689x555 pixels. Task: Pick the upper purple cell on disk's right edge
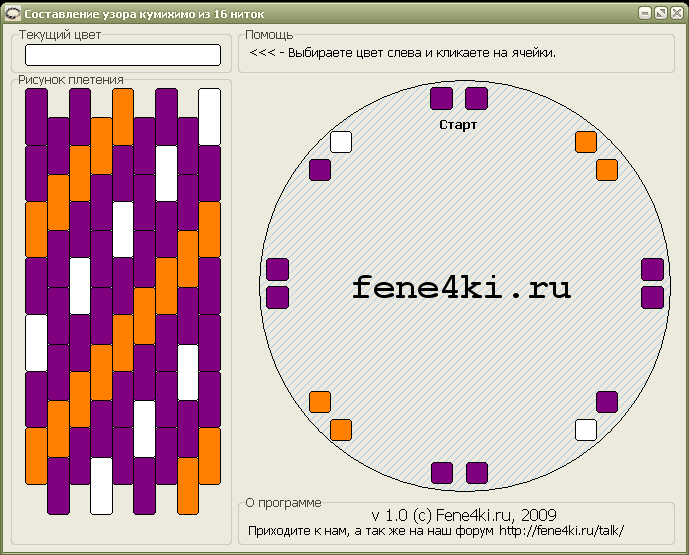[653, 269]
